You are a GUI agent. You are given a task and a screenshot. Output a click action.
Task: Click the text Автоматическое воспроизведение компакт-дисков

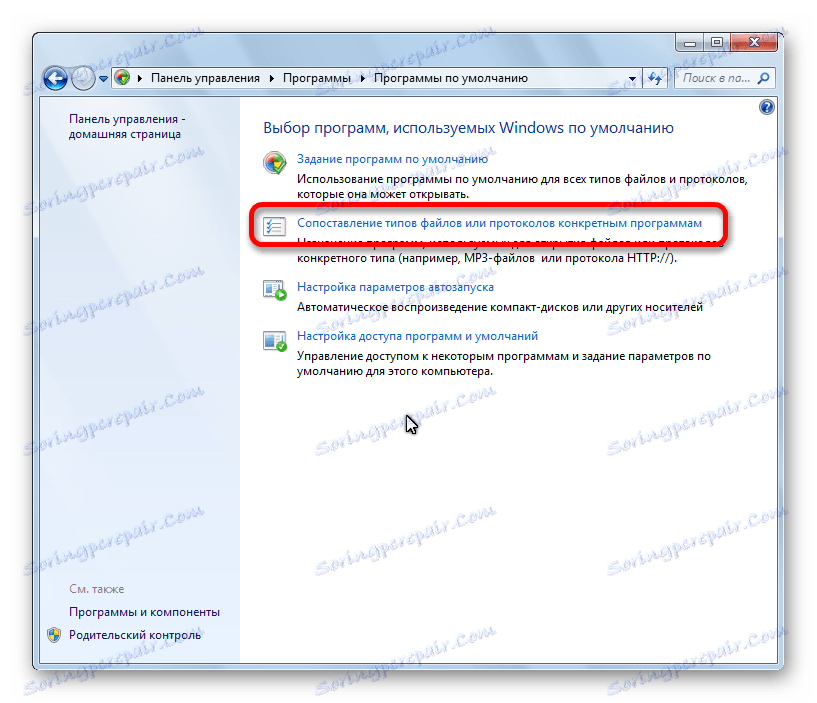(500, 307)
